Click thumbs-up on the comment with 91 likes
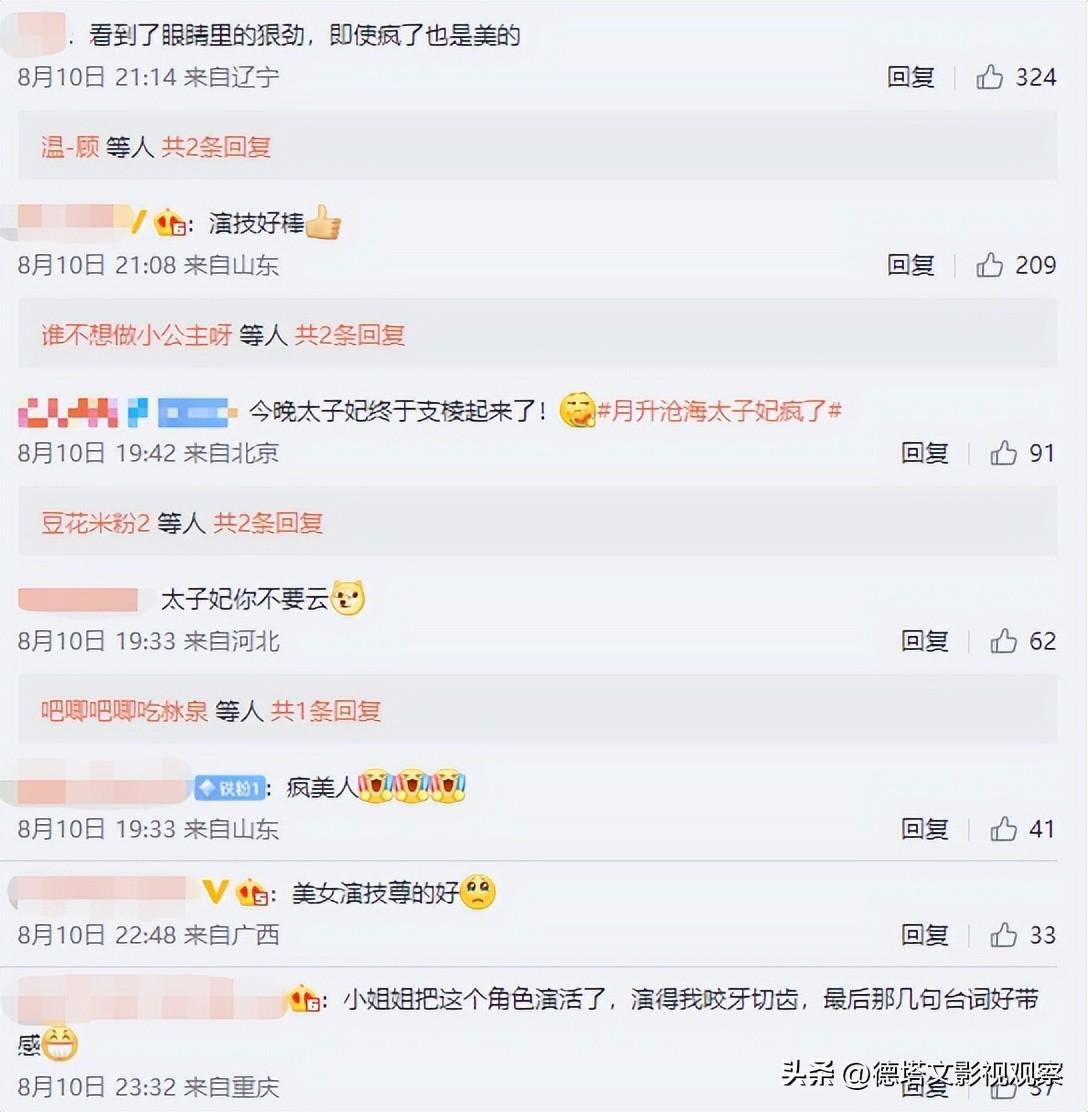The width and height of the screenshot is (1088, 1112). tap(1004, 452)
